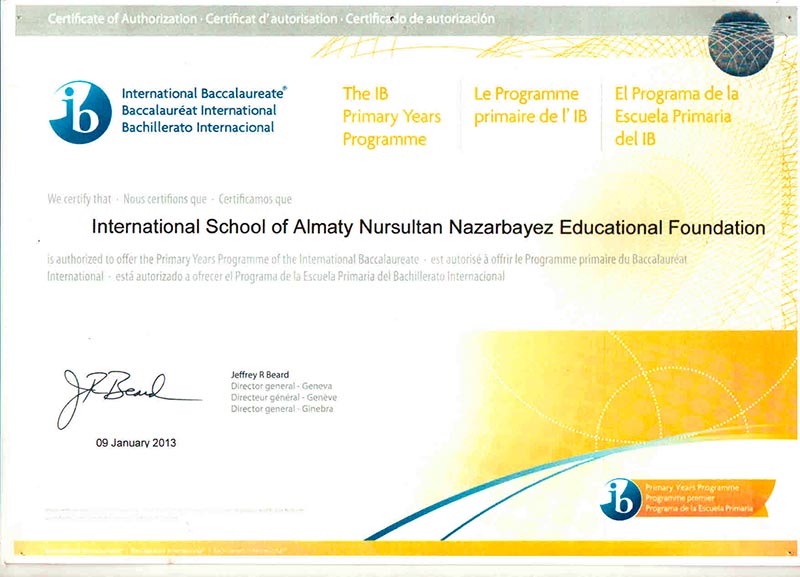Click the holographic seal in top corner

[x=741, y=43]
